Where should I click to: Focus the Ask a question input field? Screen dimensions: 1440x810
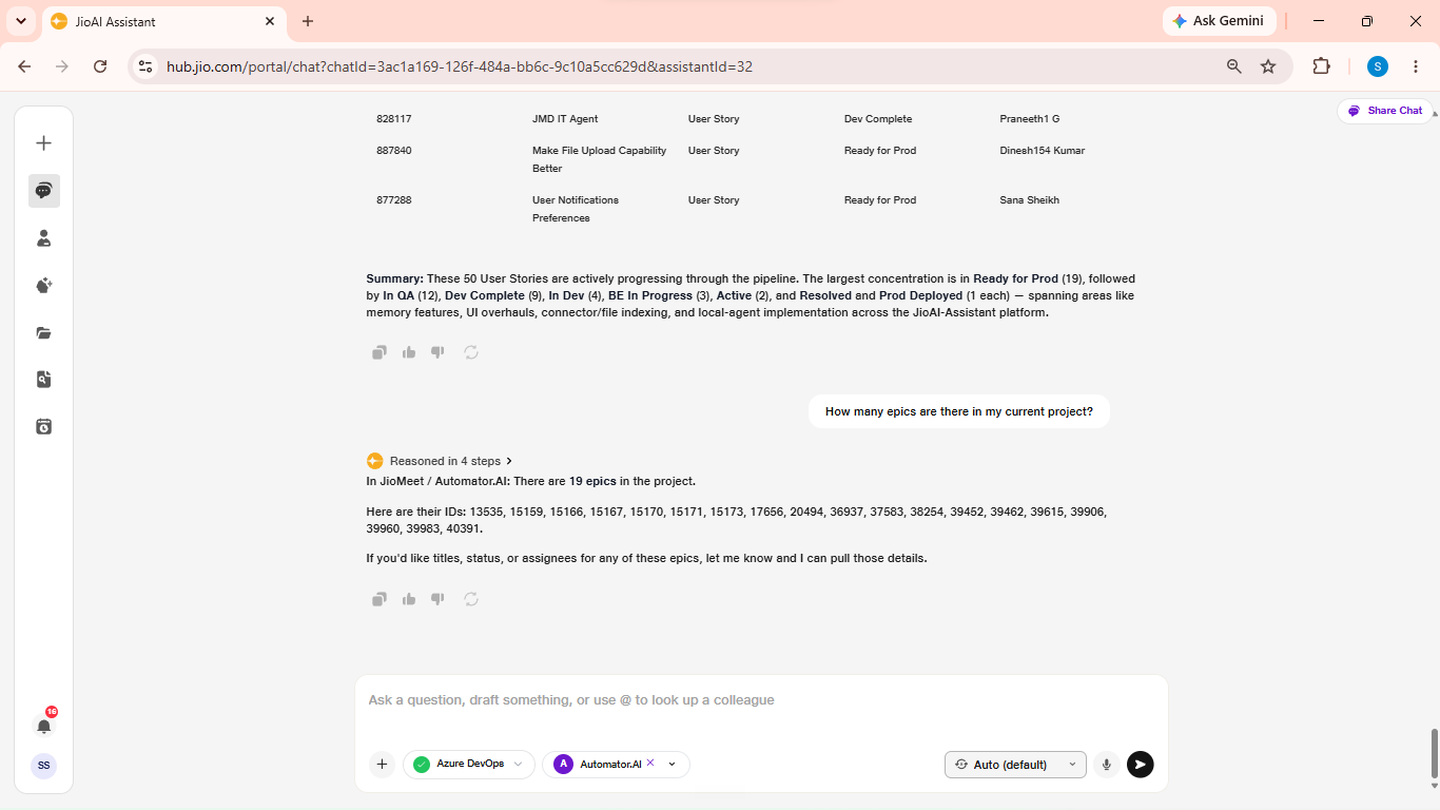click(760, 700)
